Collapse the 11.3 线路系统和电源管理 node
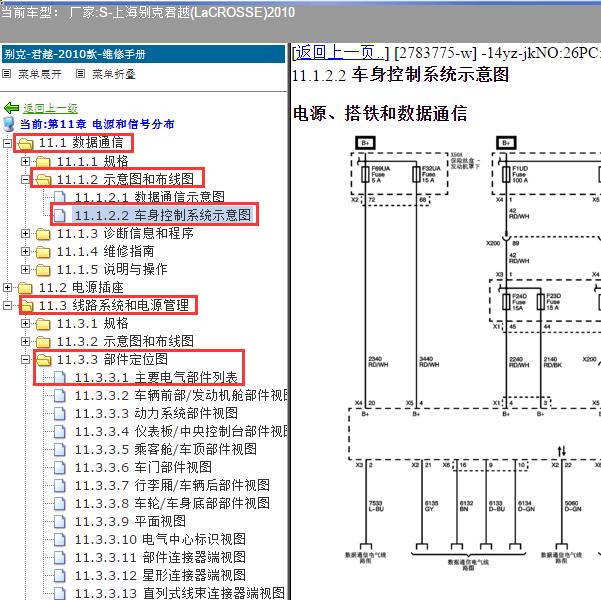The height and width of the screenshot is (600, 601). tap(8, 306)
